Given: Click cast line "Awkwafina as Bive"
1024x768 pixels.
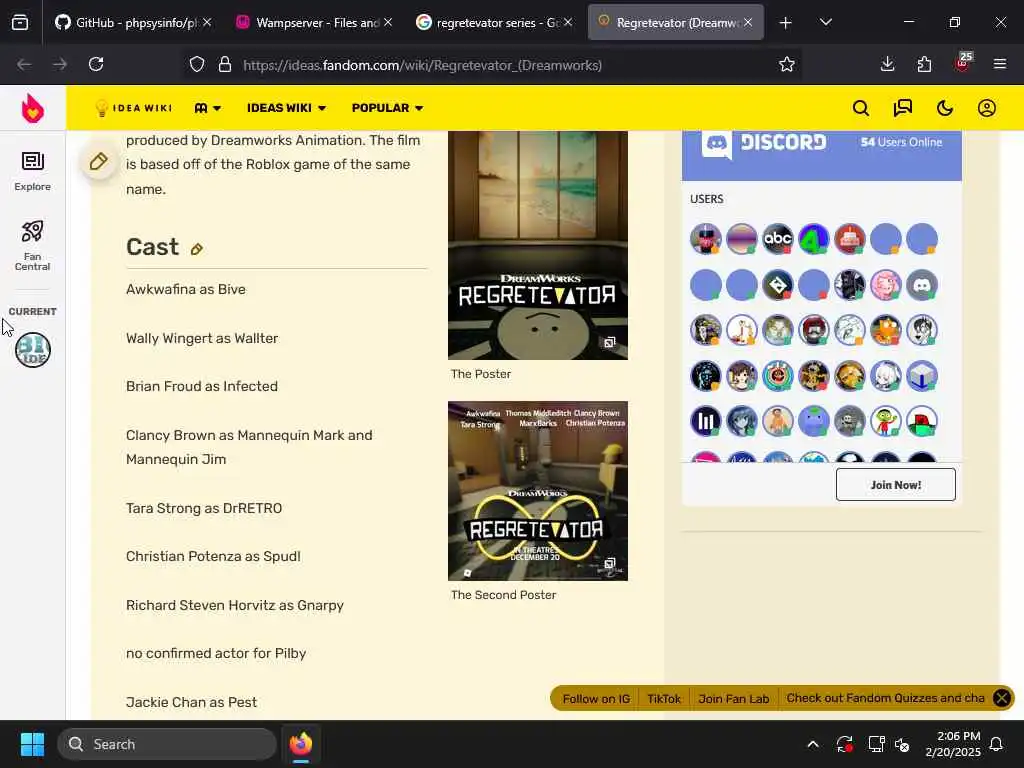Looking at the screenshot, I should pyautogui.click(x=186, y=289).
